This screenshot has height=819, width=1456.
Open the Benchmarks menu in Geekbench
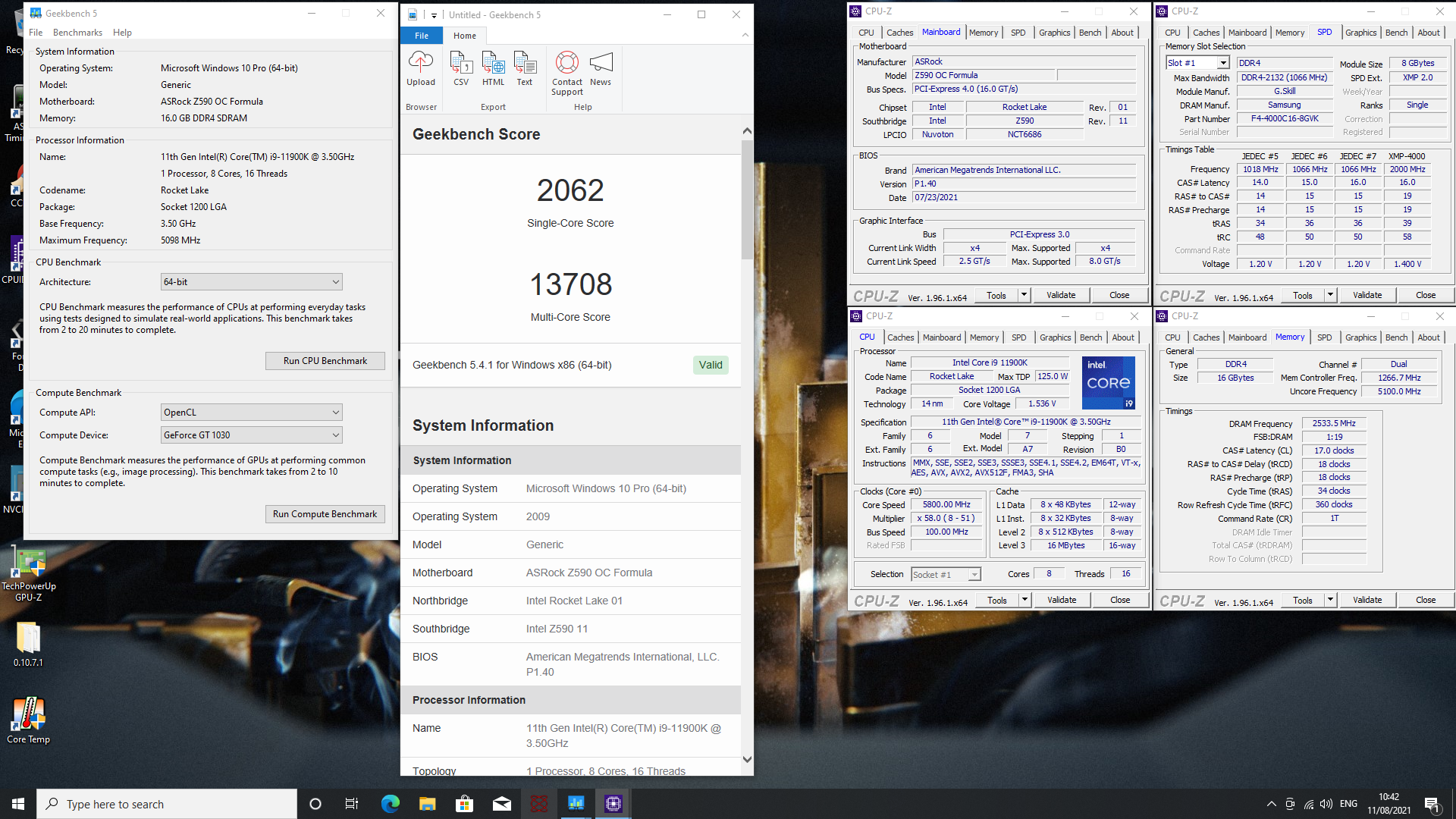77,33
